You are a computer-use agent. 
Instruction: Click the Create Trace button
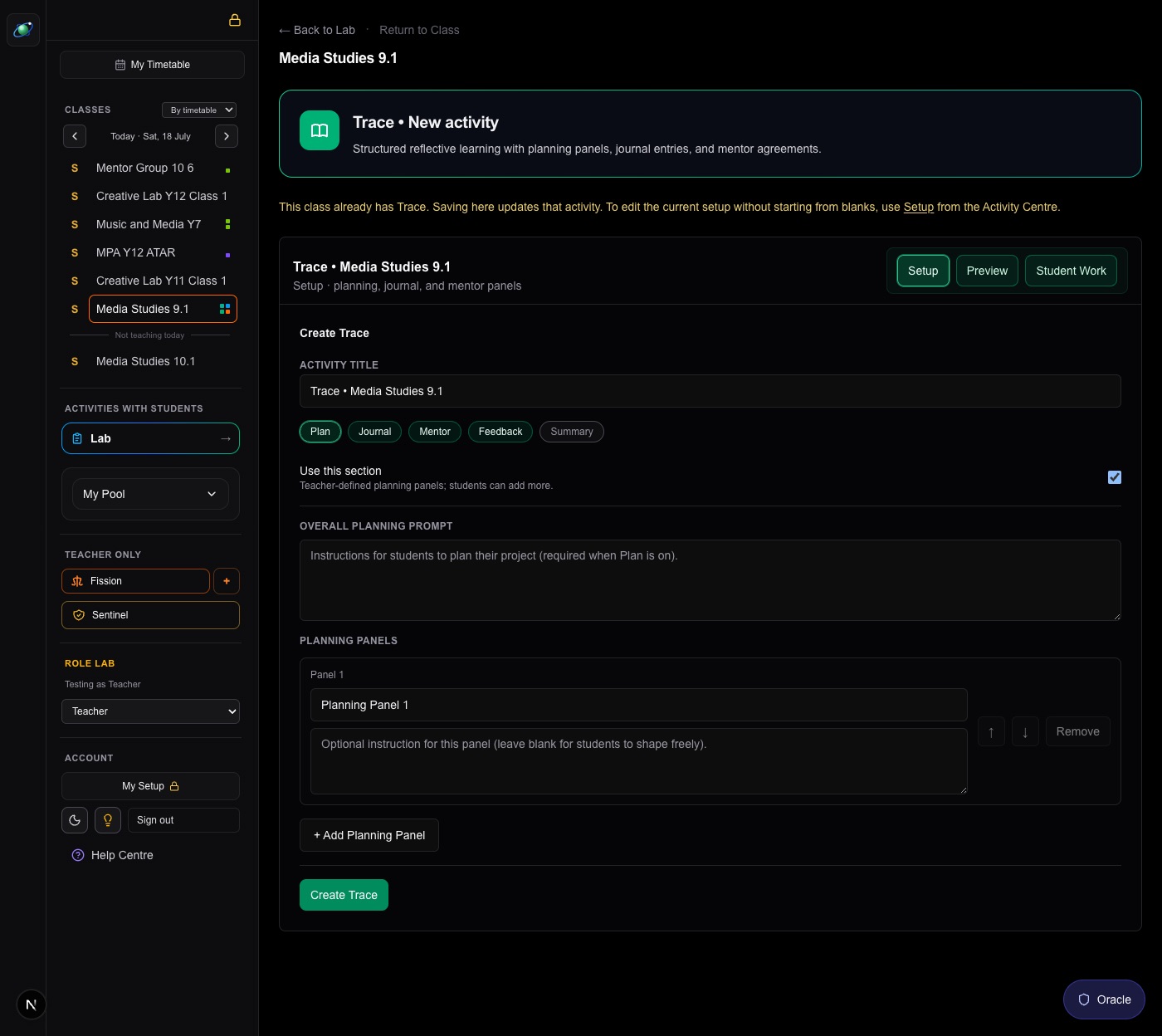coord(344,895)
